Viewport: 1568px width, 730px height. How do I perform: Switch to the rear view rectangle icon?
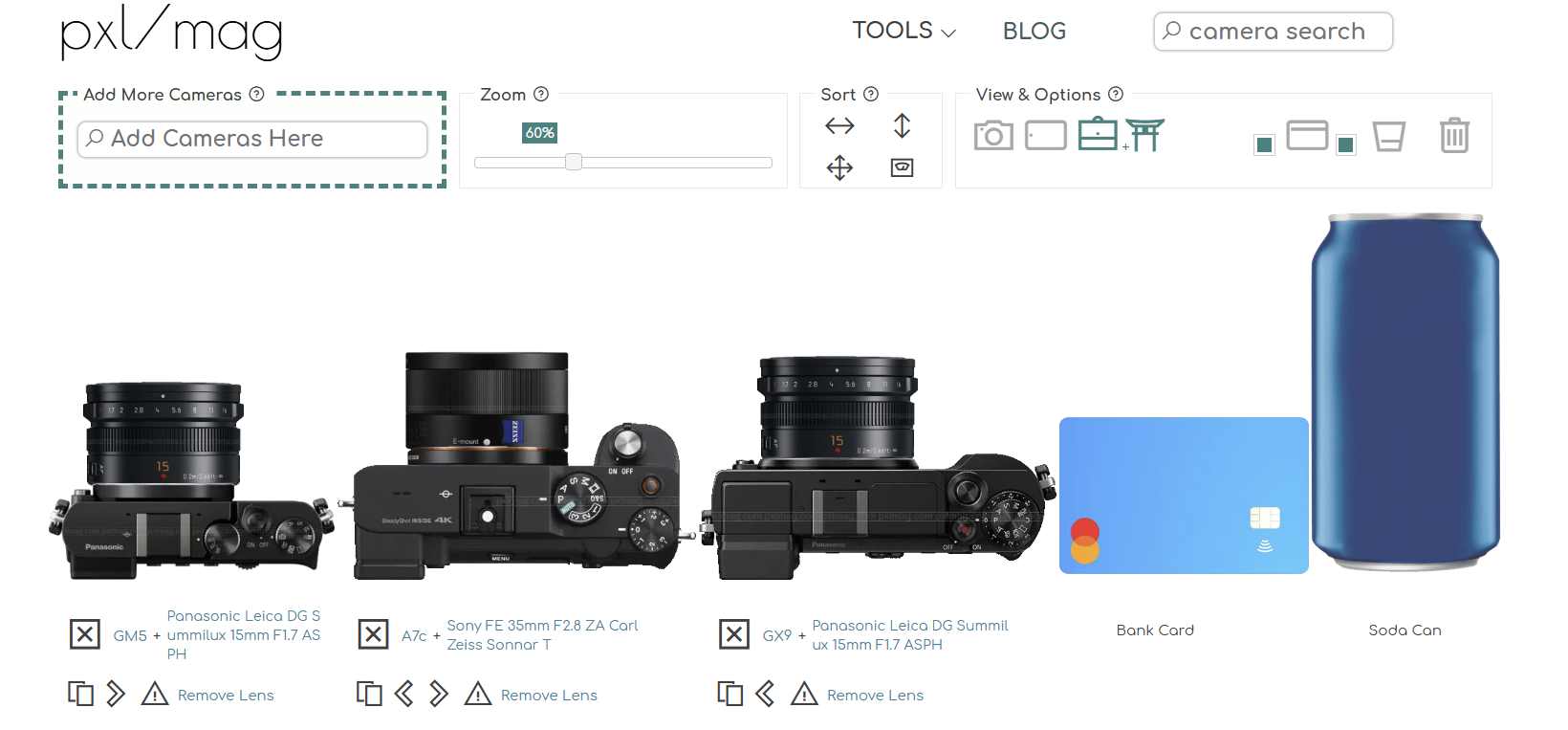(x=1046, y=135)
